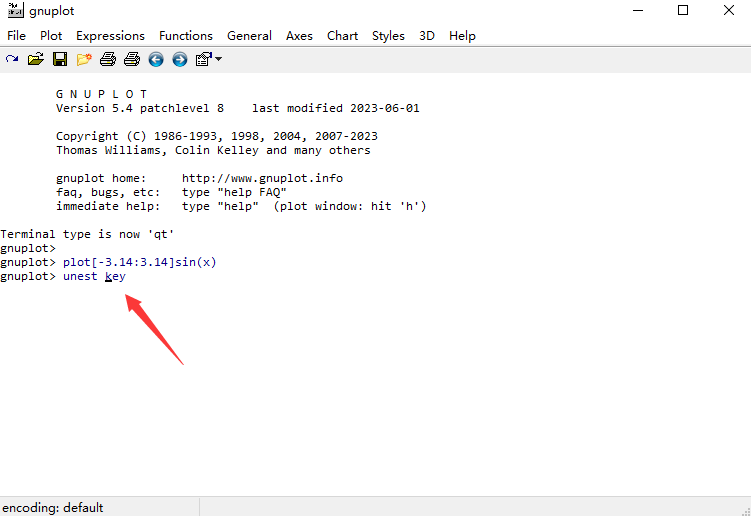Click the Replot icon in toolbar
751x516 pixels.
[12, 59]
